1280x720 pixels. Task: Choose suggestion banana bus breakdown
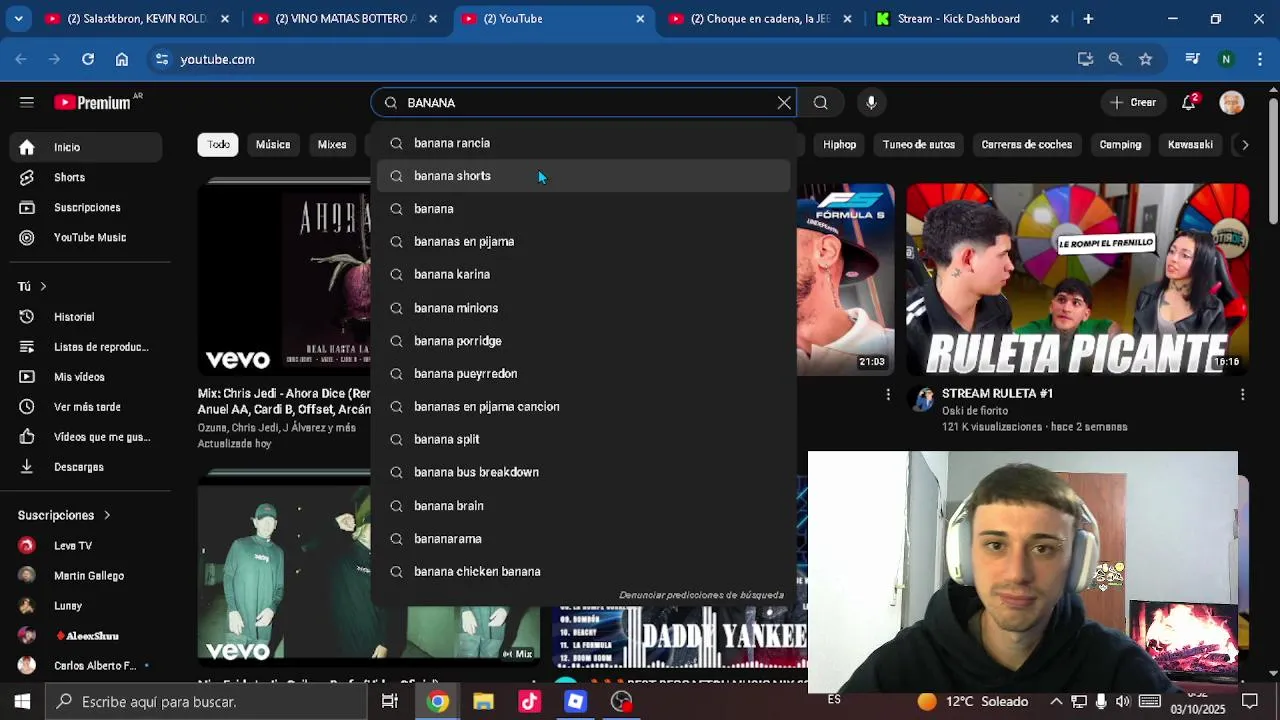tap(583, 472)
